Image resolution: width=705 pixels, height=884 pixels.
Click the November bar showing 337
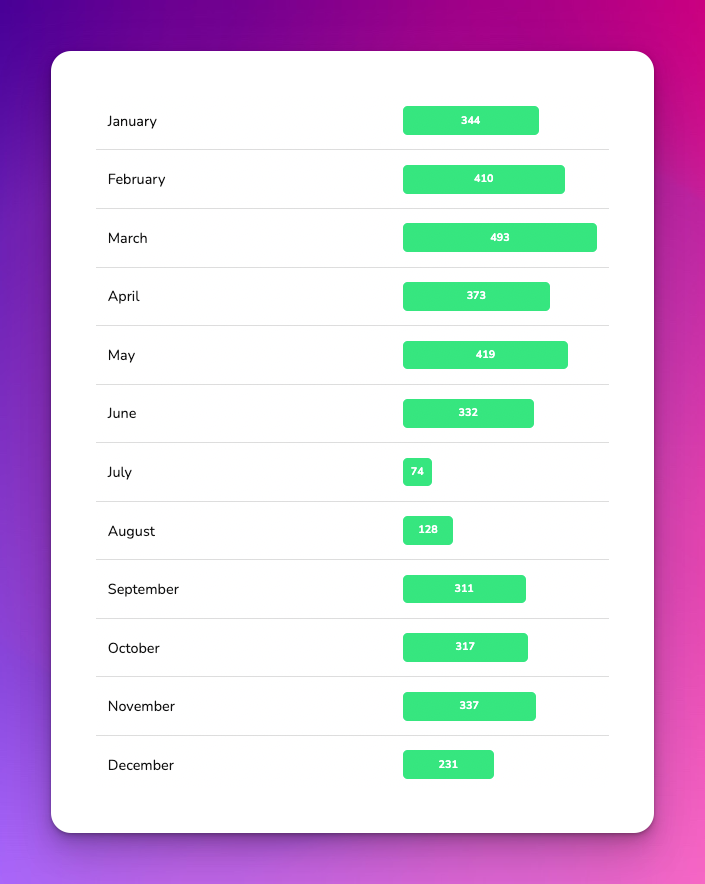469,706
